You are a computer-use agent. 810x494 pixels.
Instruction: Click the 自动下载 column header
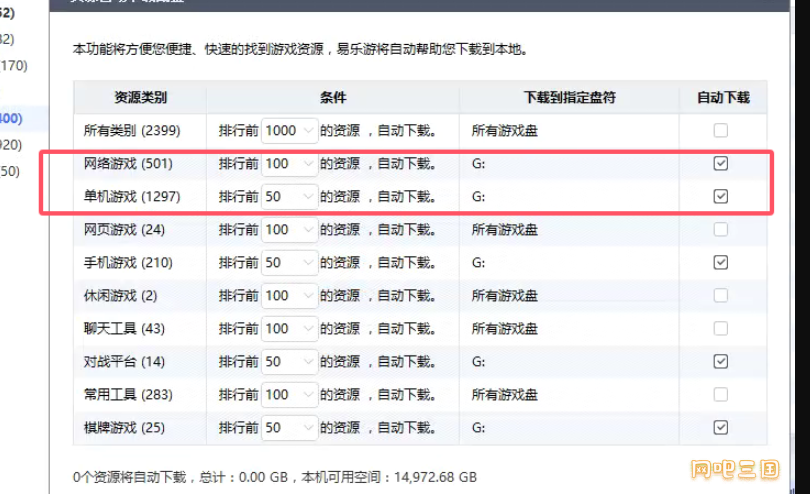tap(722, 98)
